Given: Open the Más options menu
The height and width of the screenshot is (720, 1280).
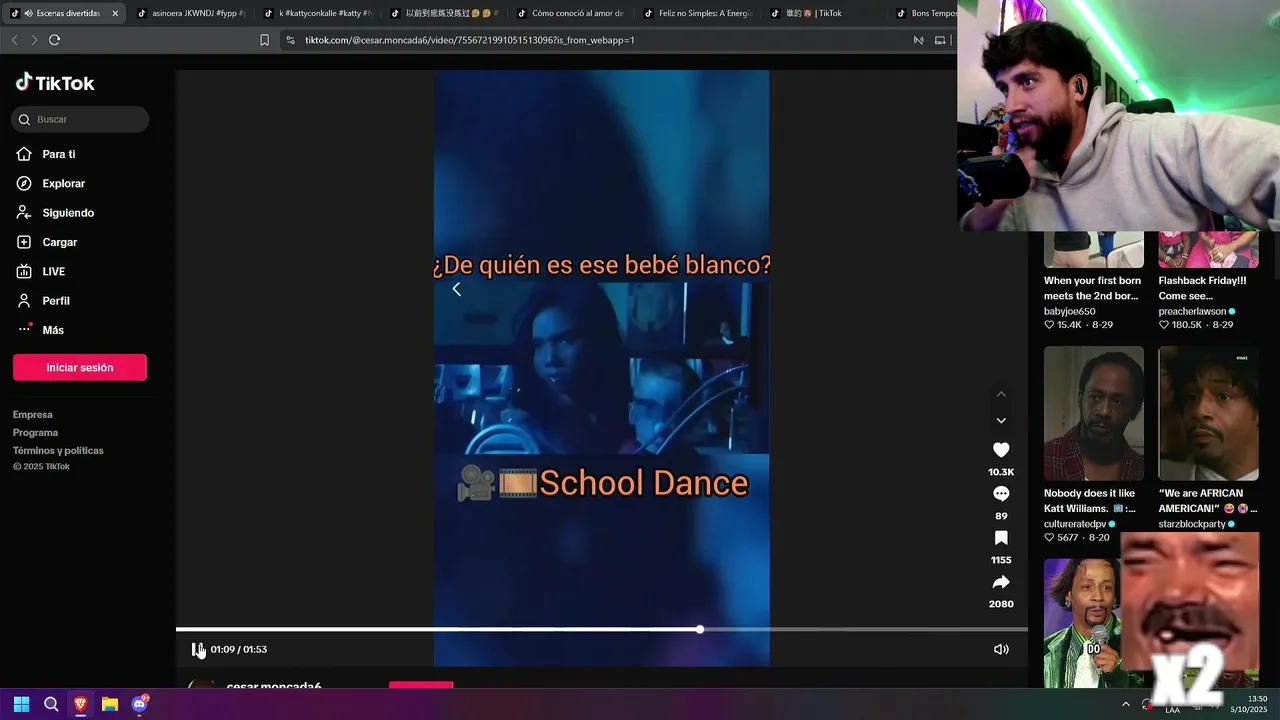Looking at the screenshot, I should pyautogui.click(x=52, y=330).
